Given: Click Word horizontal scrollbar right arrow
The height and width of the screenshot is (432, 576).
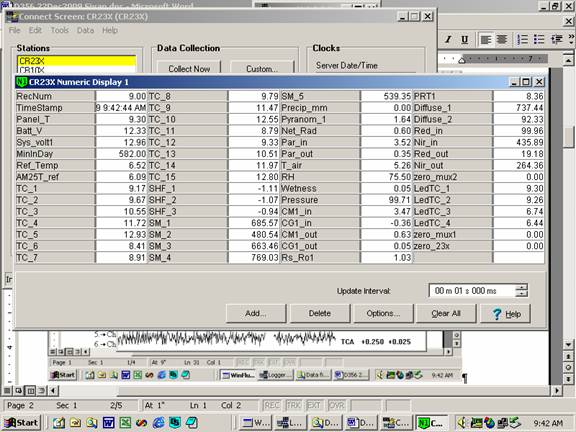Looking at the screenshot, I should pos(557,390).
